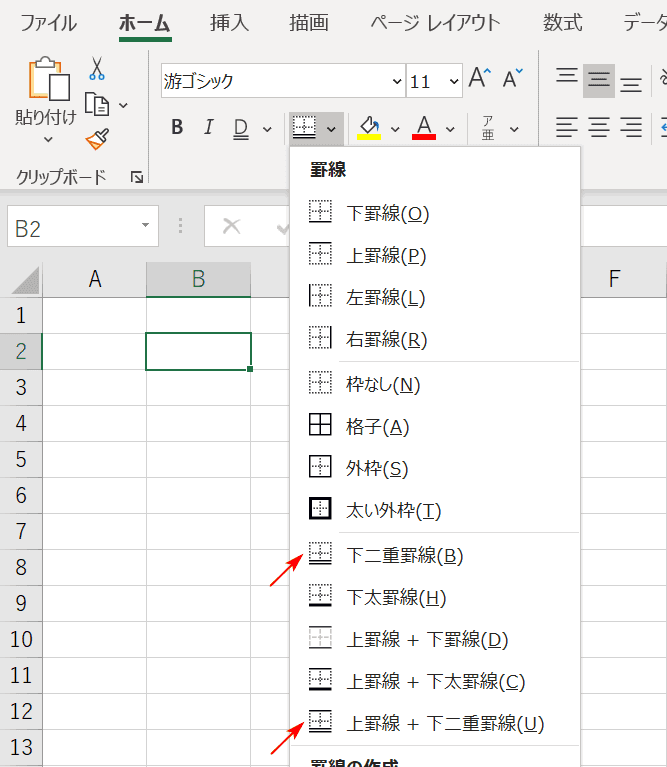The height and width of the screenshot is (767, 667).
Task: Choose 上罫線 + 下二重罫線(U) option
Action: (x=435, y=723)
